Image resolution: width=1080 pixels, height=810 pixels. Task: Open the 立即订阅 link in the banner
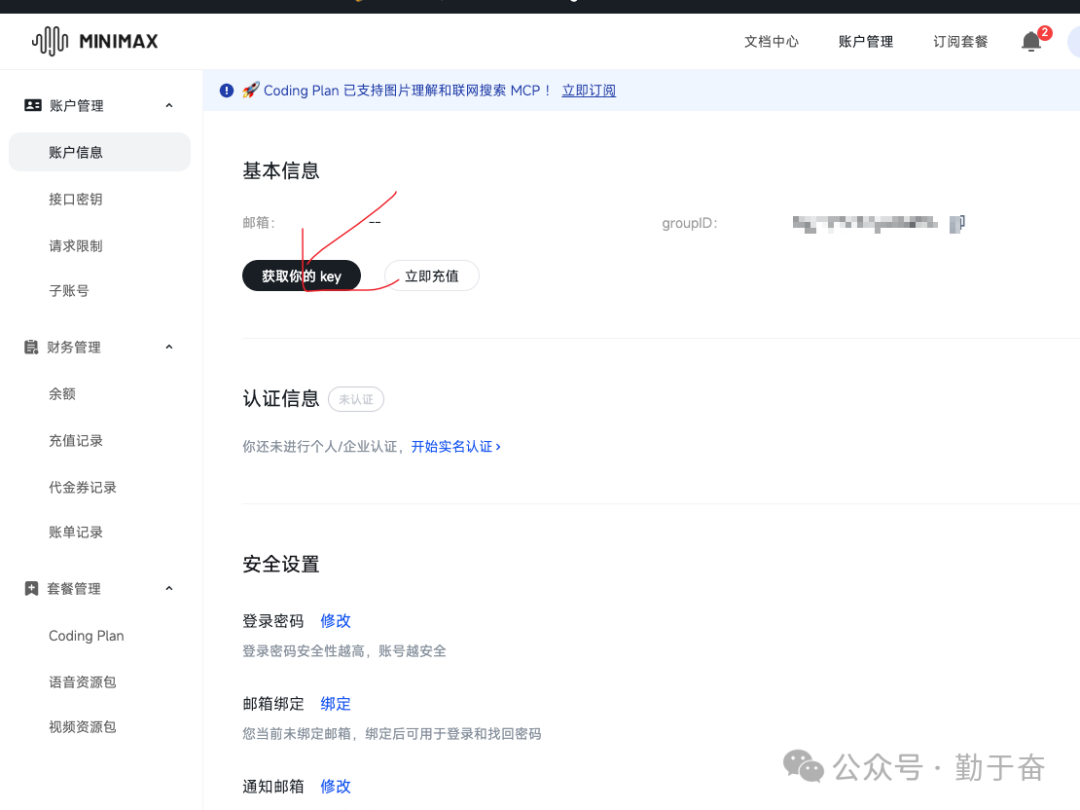click(x=588, y=90)
